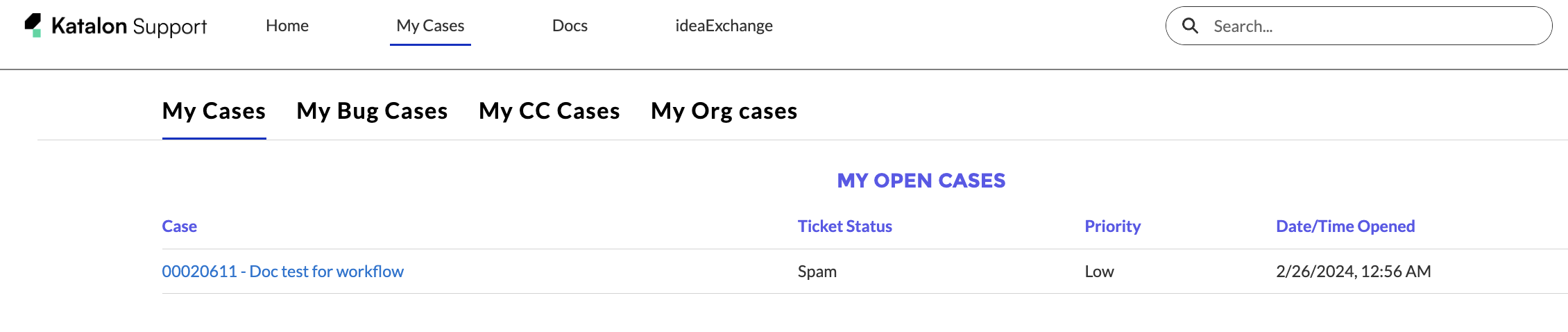Open the Docs navigation link

(x=570, y=26)
